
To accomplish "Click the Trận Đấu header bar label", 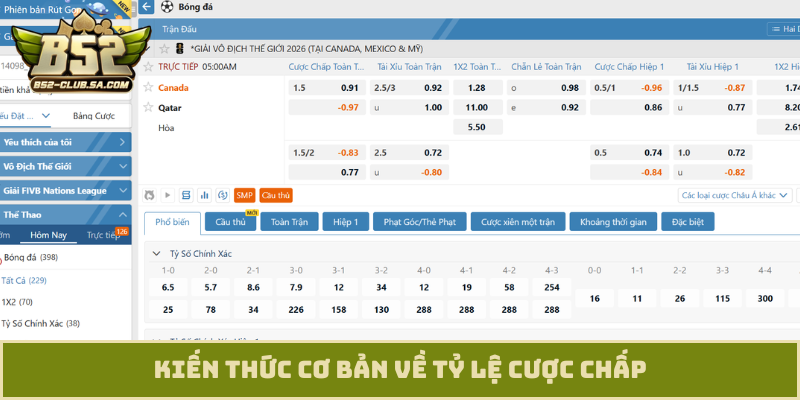I will click(x=179, y=29).
